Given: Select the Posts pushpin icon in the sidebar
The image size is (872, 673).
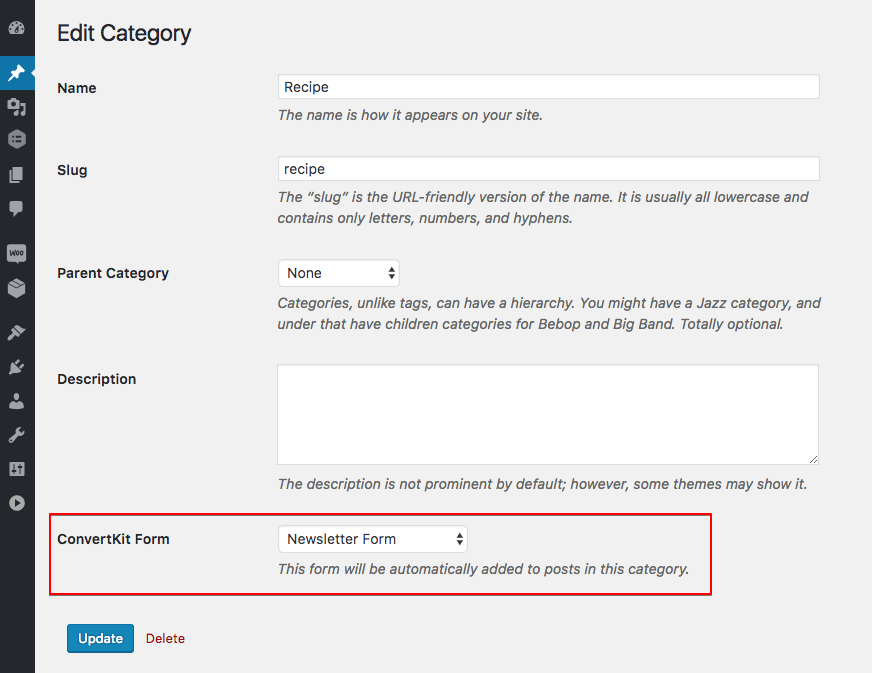Looking at the screenshot, I should (16, 72).
